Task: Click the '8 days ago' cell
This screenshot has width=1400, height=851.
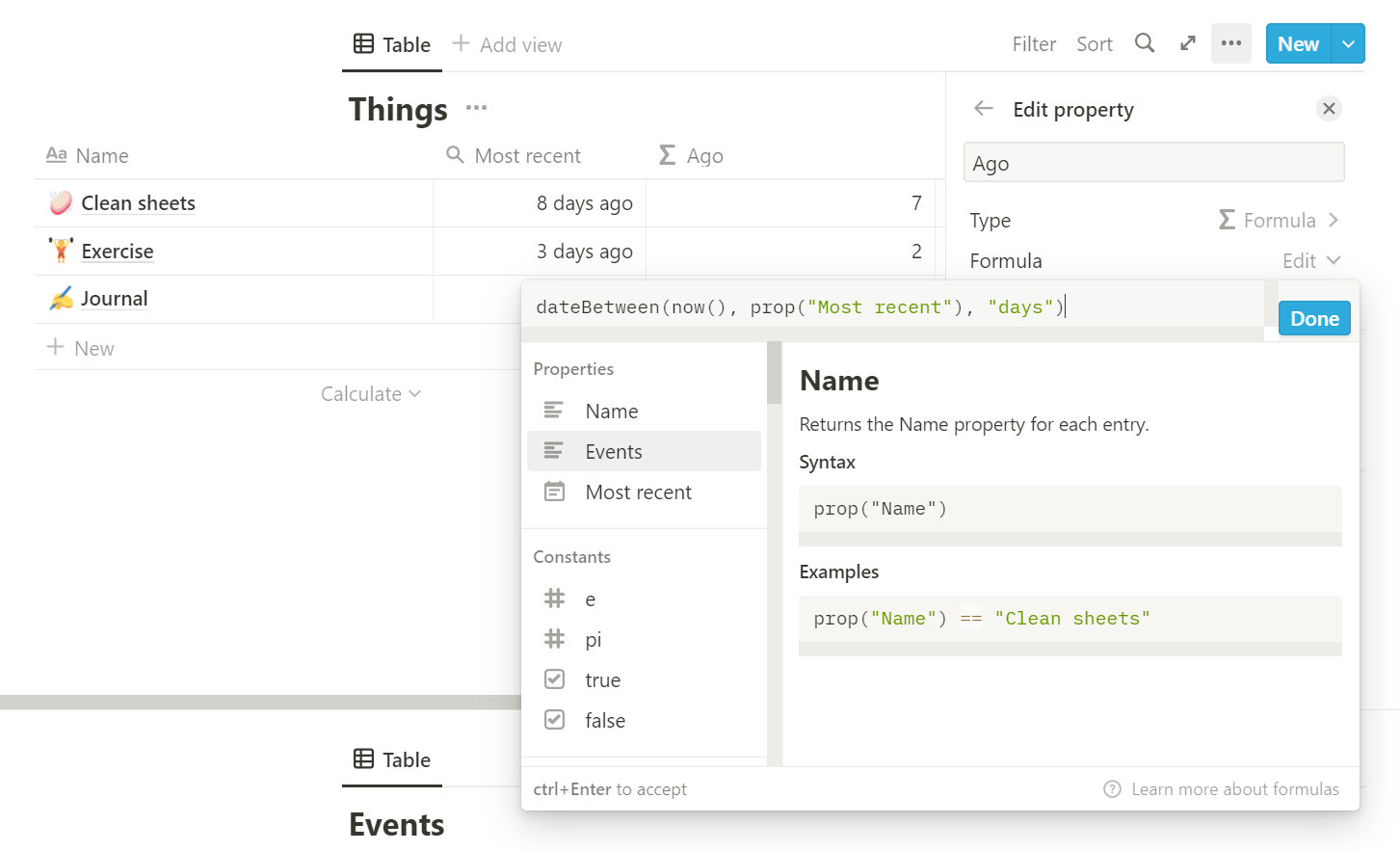Action: click(540, 203)
